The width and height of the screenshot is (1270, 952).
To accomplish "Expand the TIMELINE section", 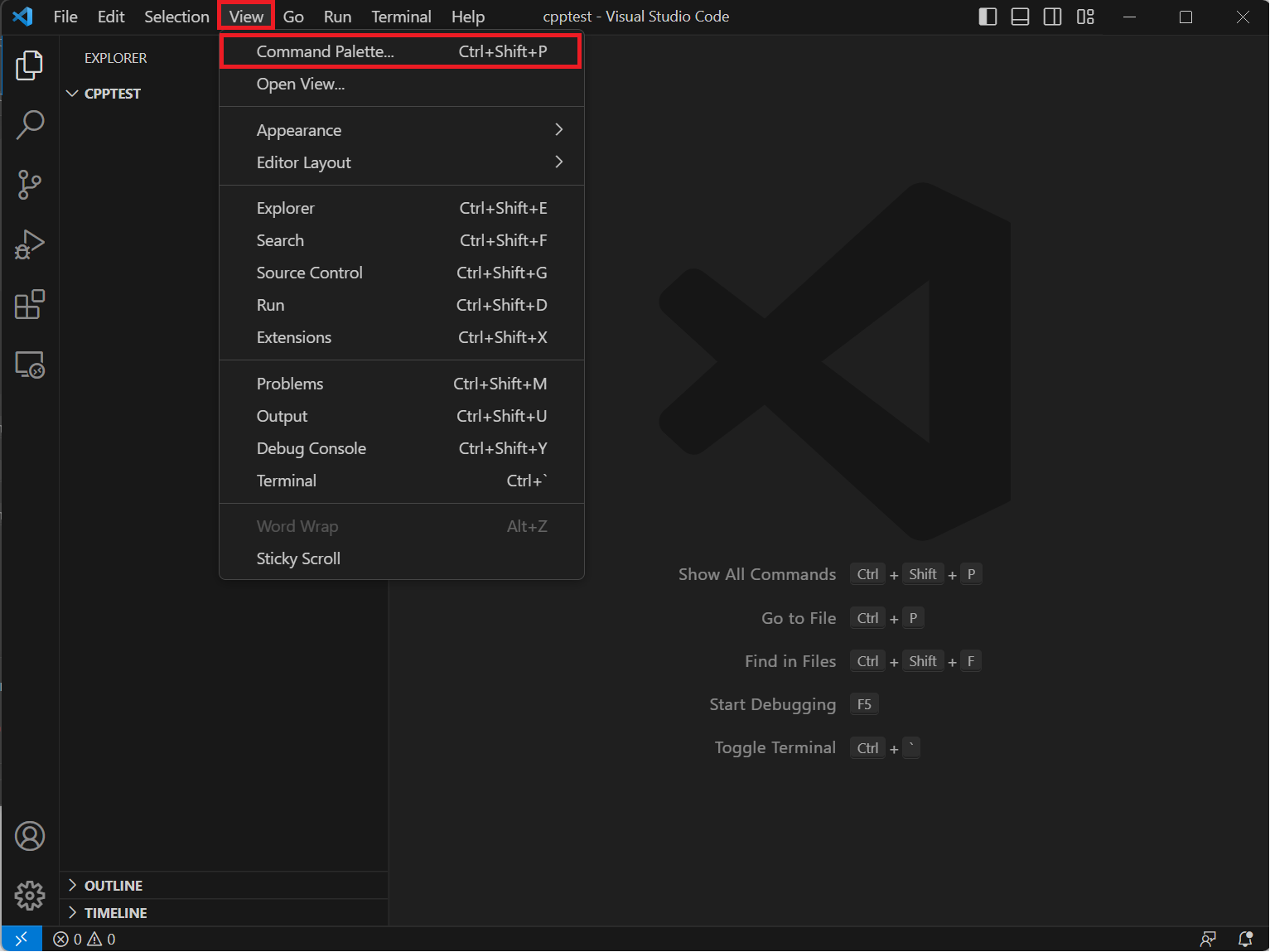I will tap(115, 913).
